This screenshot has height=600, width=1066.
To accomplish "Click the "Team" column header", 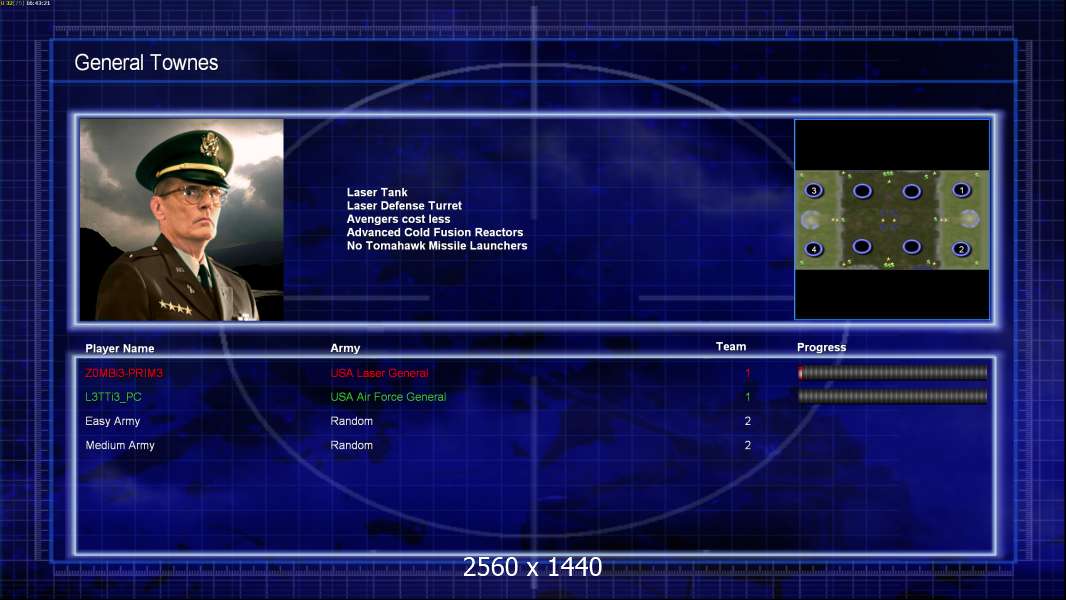I will (x=731, y=347).
